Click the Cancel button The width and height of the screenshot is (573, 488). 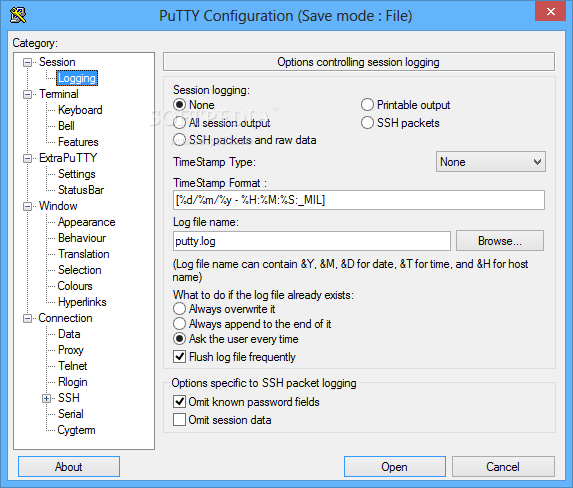(x=503, y=466)
